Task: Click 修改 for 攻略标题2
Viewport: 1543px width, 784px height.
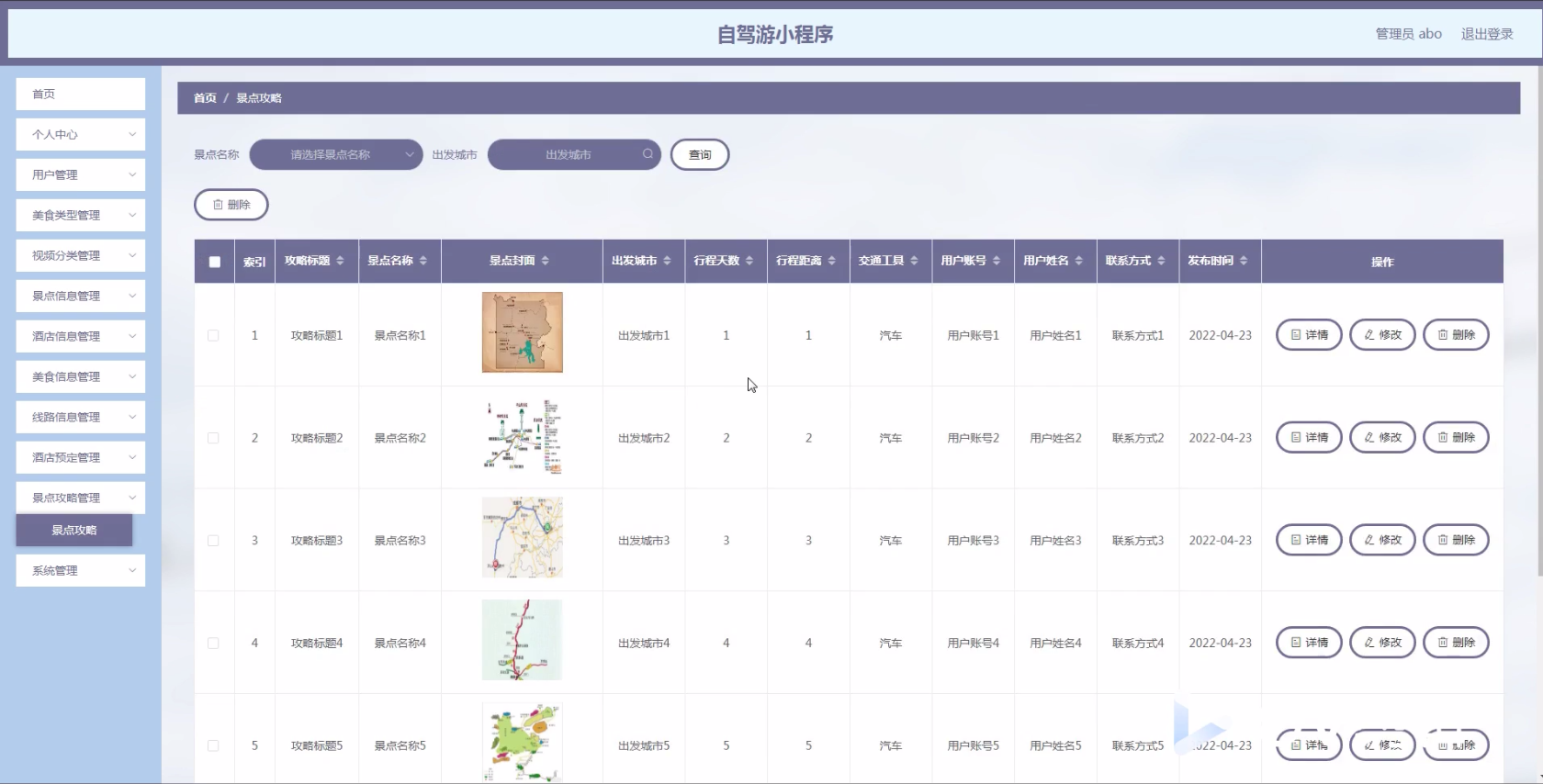Action: (x=1382, y=438)
